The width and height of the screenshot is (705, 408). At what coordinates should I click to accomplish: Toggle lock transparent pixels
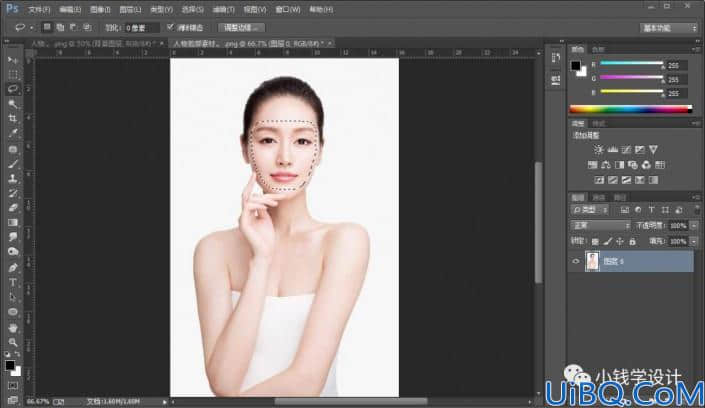(595, 242)
